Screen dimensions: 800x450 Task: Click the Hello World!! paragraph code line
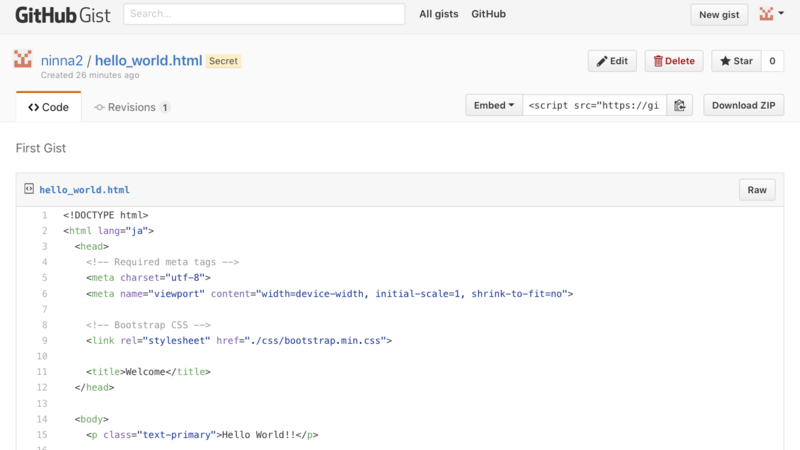[202, 435]
